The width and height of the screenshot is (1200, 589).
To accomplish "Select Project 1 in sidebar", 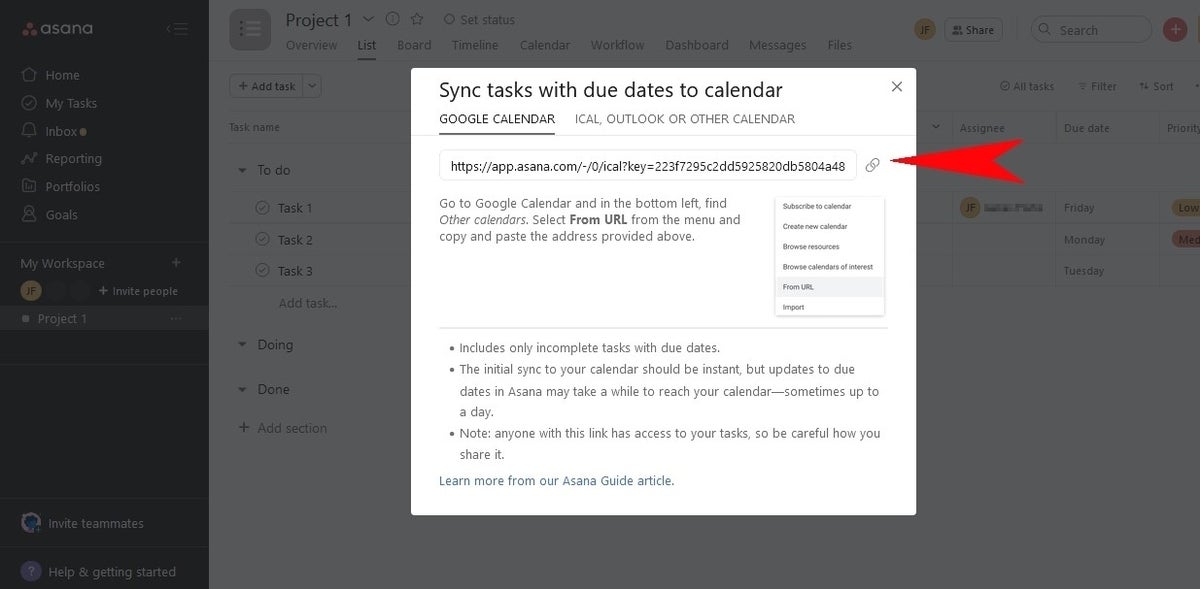I will tap(62, 319).
